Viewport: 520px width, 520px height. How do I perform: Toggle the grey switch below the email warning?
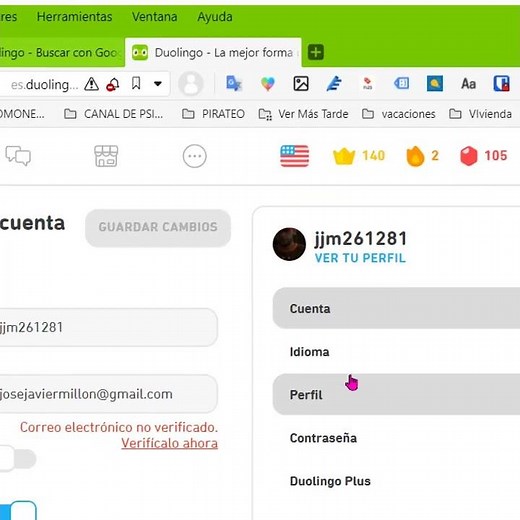tap(18, 459)
